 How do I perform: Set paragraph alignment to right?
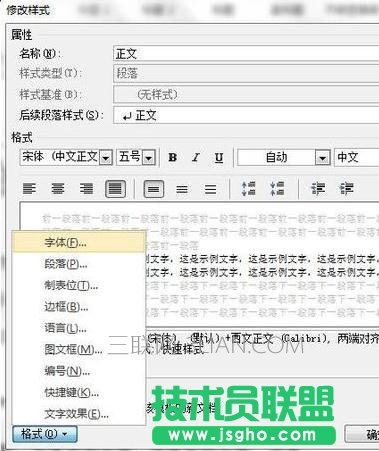[86, 189]
